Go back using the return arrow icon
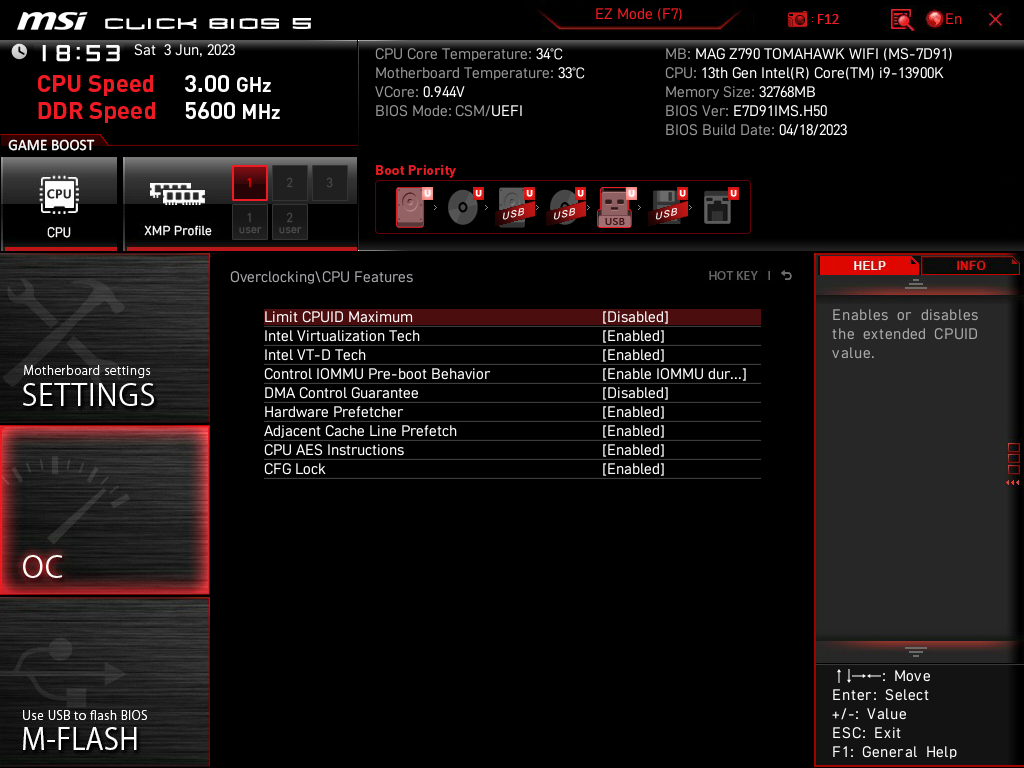This screenshot has width=1024, height=768. tap(786, 276)
